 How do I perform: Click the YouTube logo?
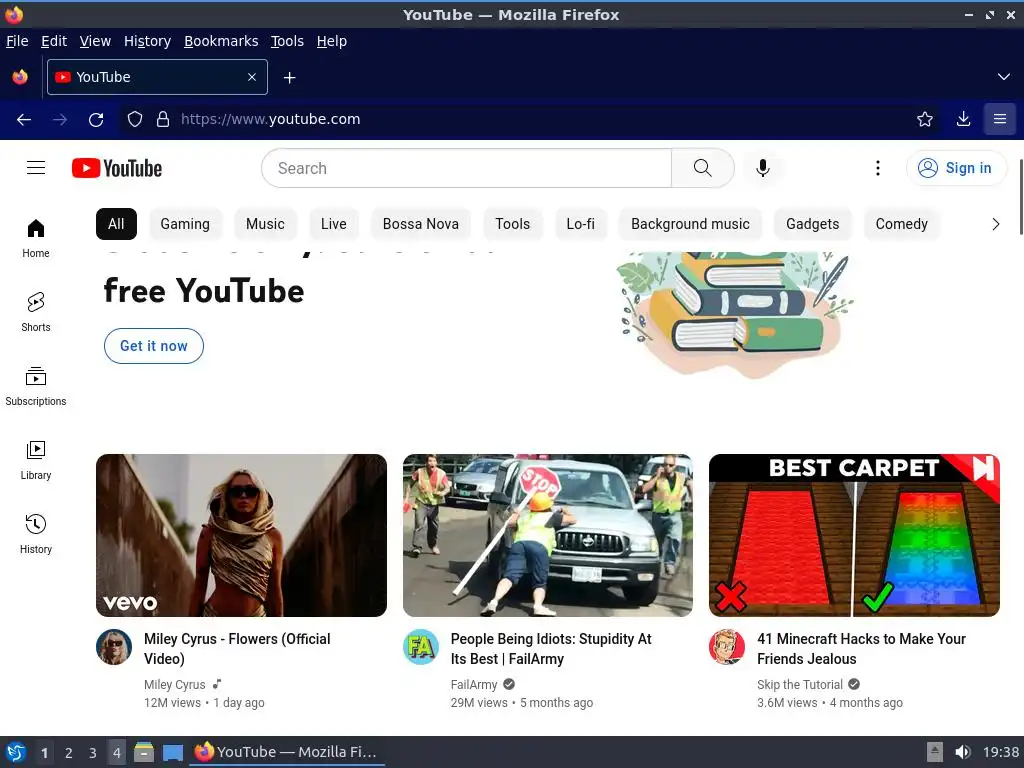pyautogui.click(x=117, y=168)
